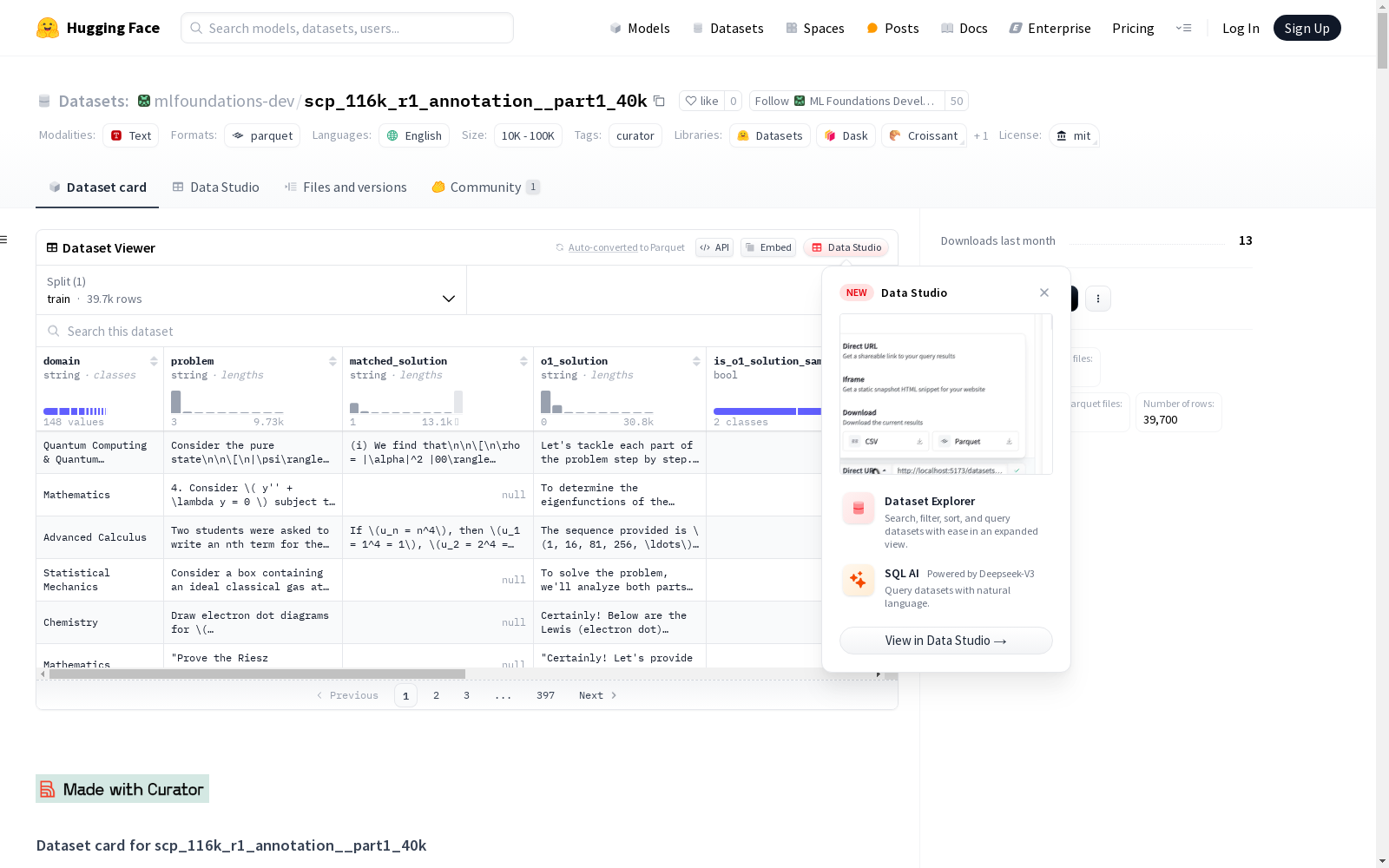Click the Embed button

(x=768, y=247)
